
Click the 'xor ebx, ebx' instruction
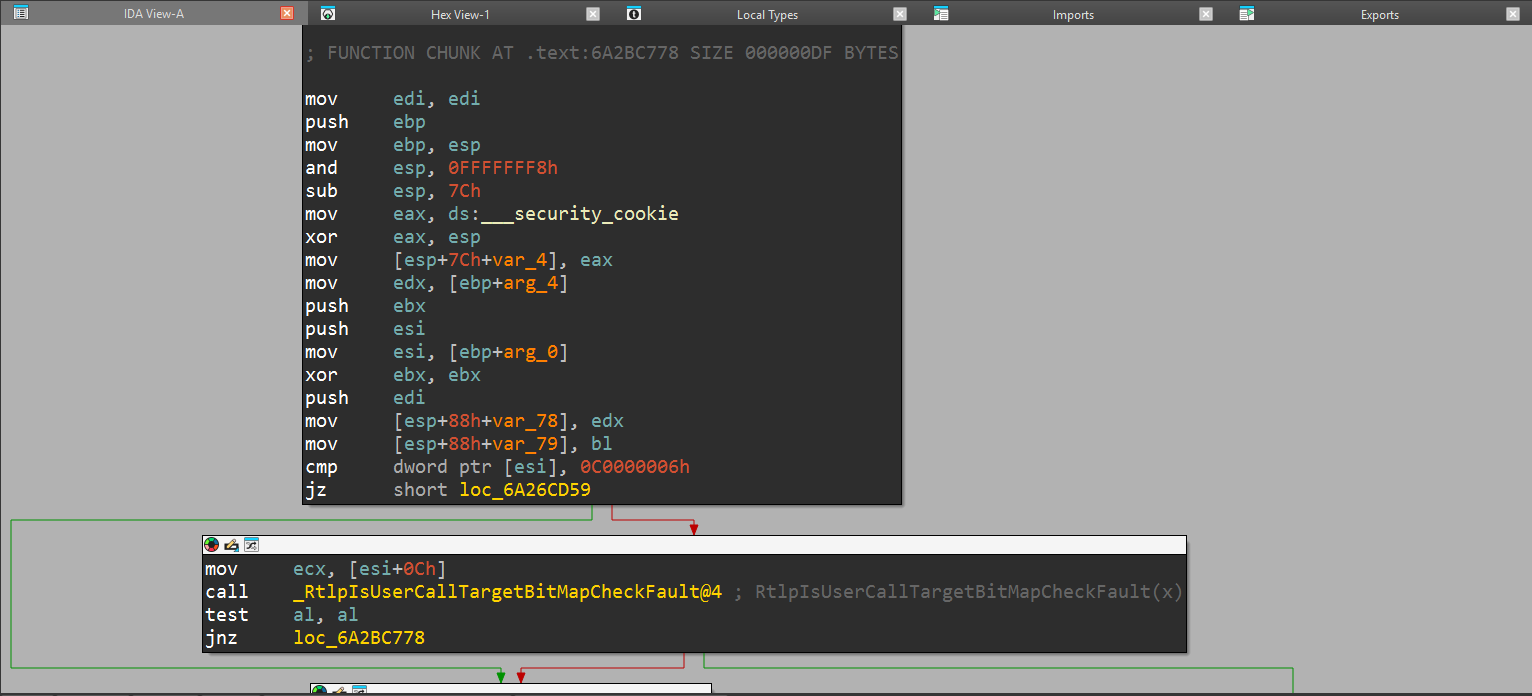pyautogui.click(x=393, y=375)
